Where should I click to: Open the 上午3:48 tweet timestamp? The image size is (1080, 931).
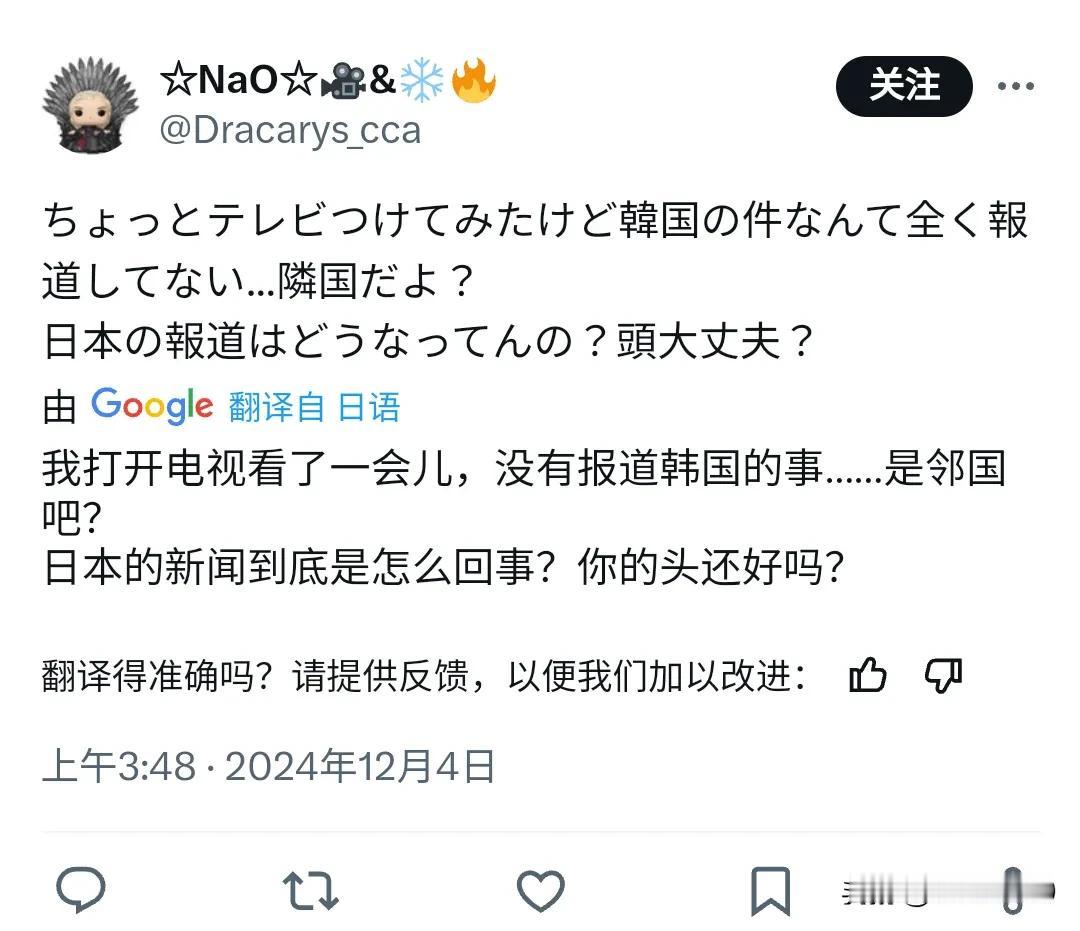point(118,766)
